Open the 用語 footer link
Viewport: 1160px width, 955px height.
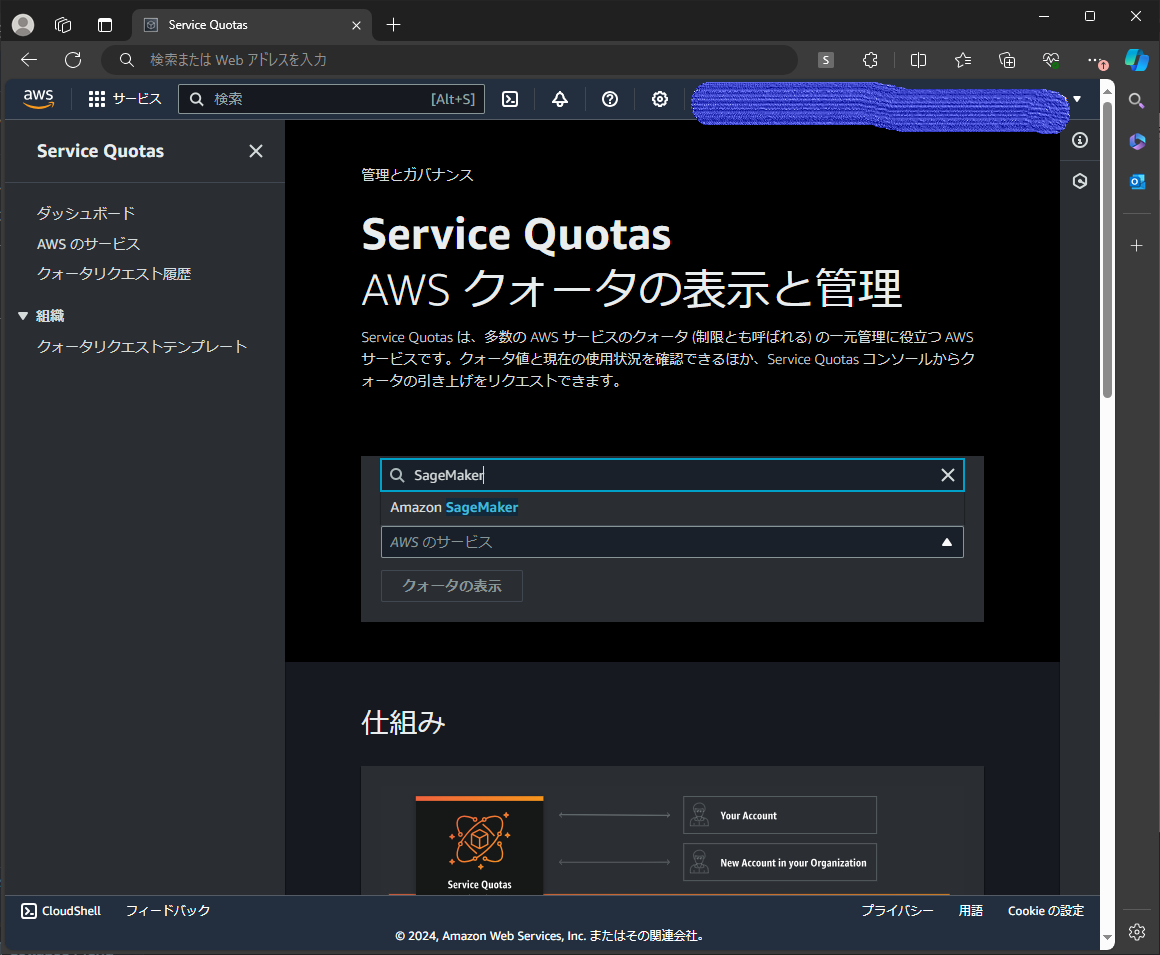coord(971,911)
